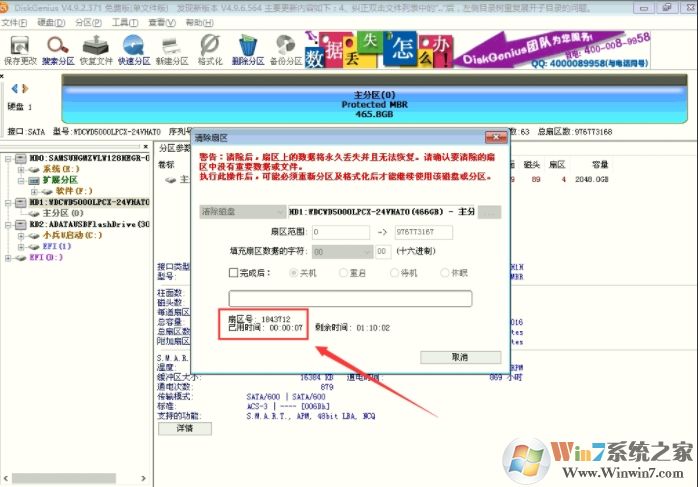This screenshot has height=487, width=700.
Task: Tick the 完成后 checkbox
Action: pos(233,273)
